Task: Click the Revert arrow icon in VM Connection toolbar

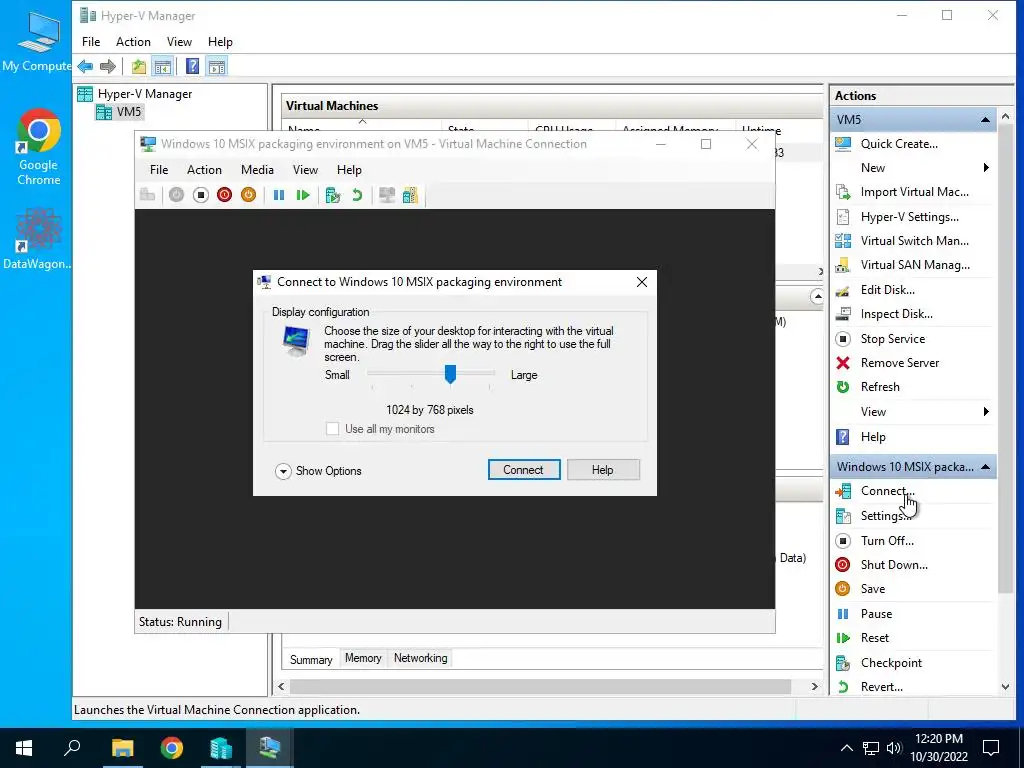Action: (357, 195)
